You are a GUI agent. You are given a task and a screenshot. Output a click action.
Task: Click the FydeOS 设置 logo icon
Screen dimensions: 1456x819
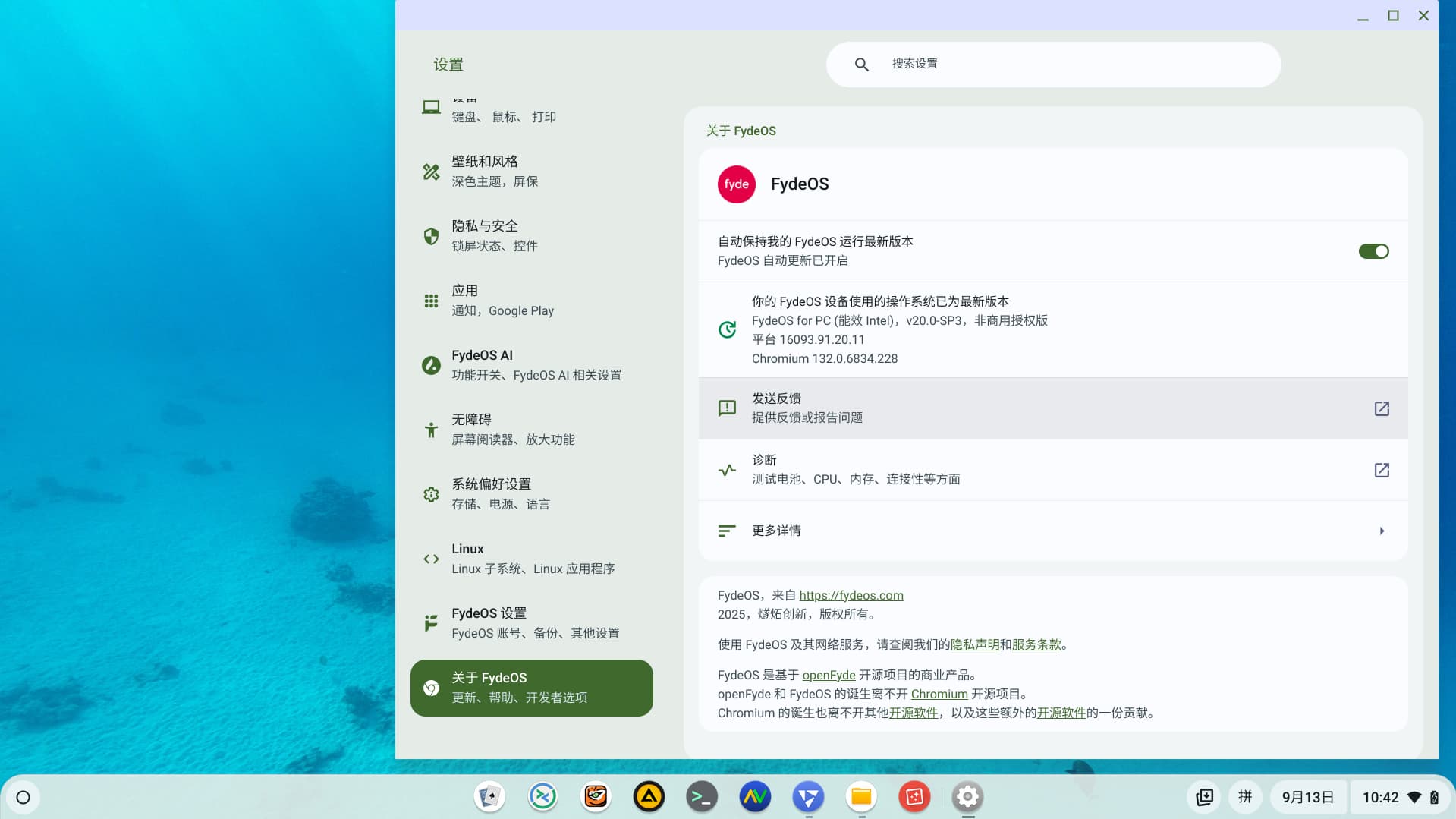point(431,623)
